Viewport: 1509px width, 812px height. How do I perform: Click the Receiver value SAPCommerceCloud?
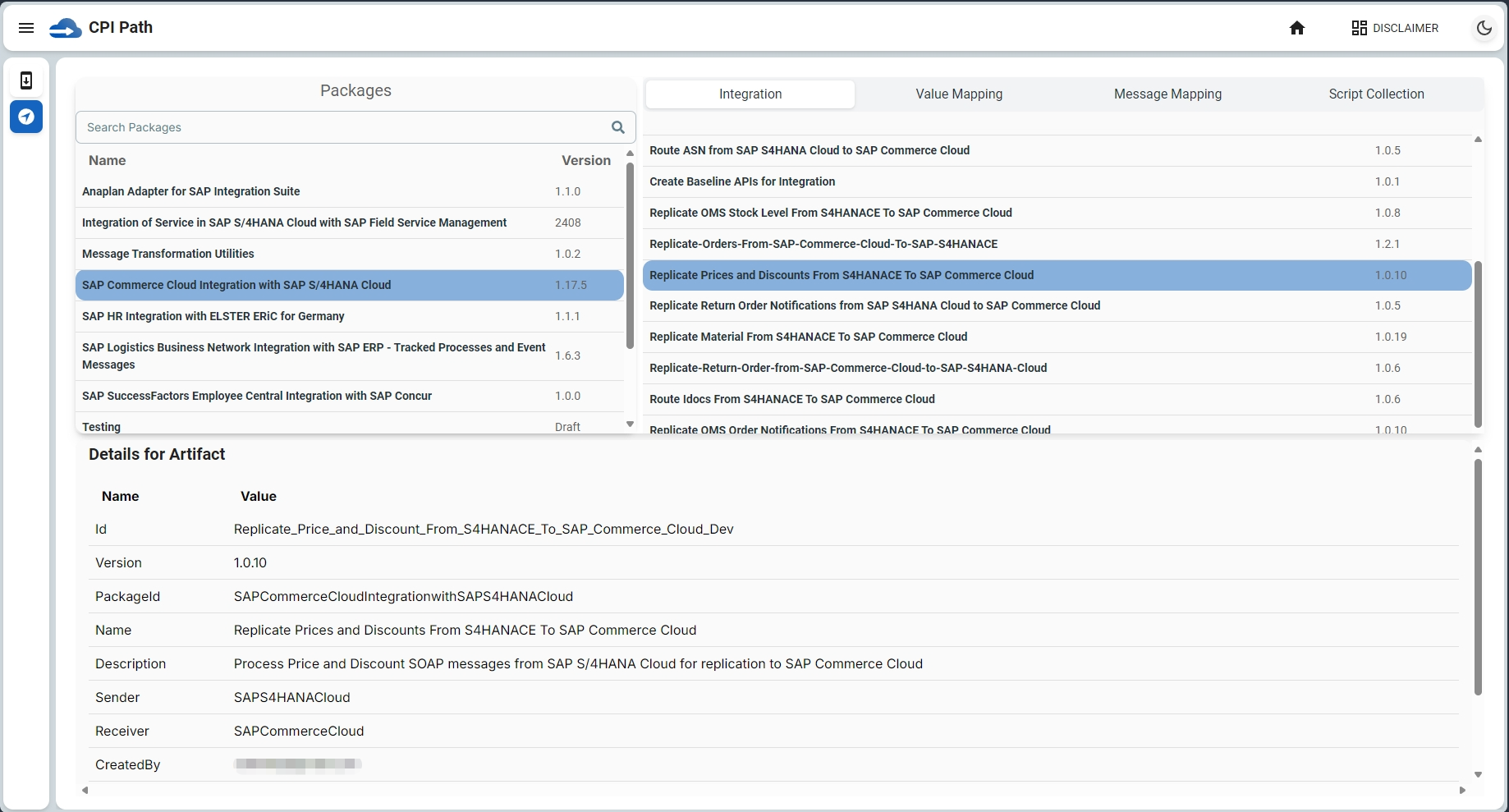299,732
